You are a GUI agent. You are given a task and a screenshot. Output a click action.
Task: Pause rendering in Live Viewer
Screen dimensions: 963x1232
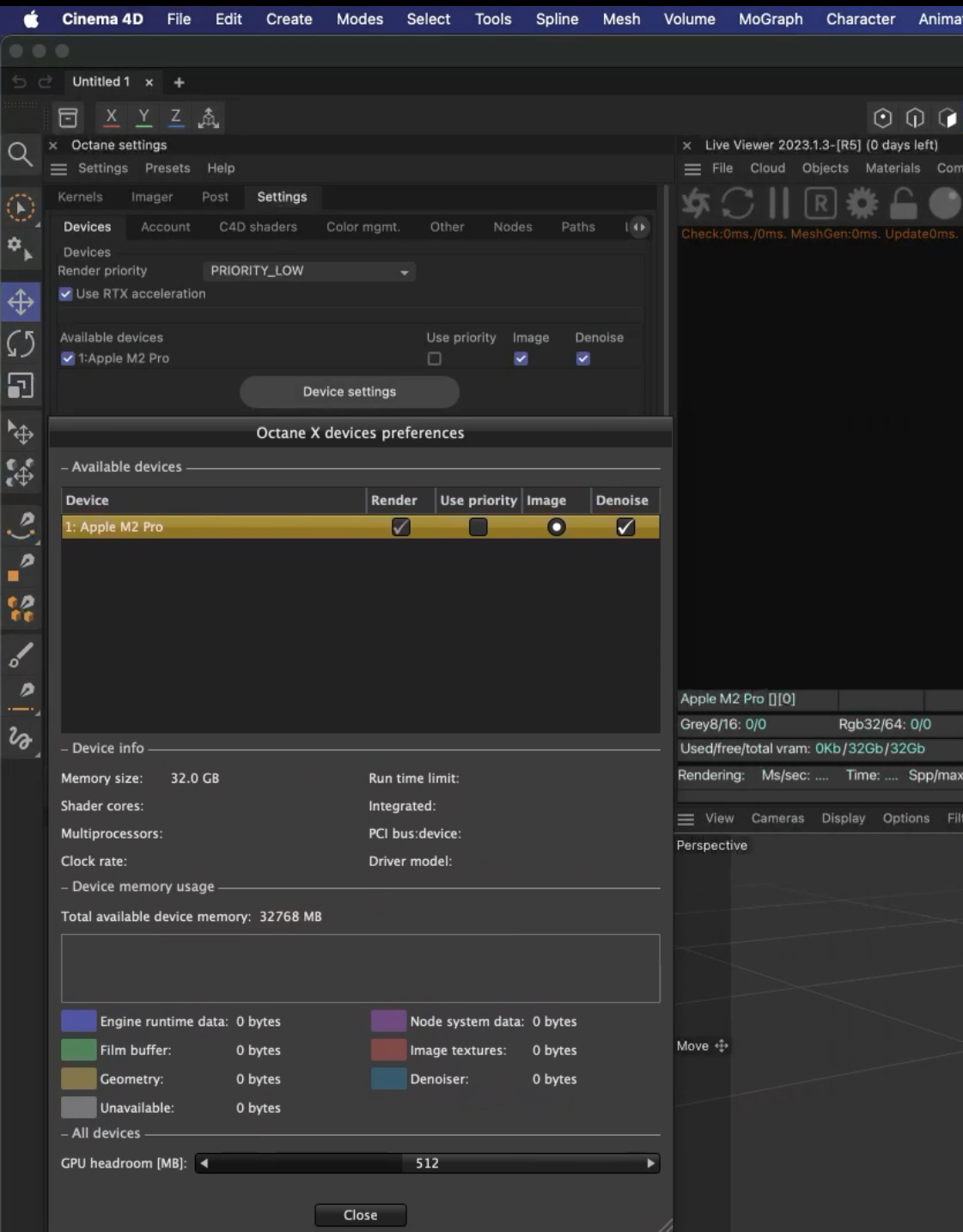click(779, 204)
